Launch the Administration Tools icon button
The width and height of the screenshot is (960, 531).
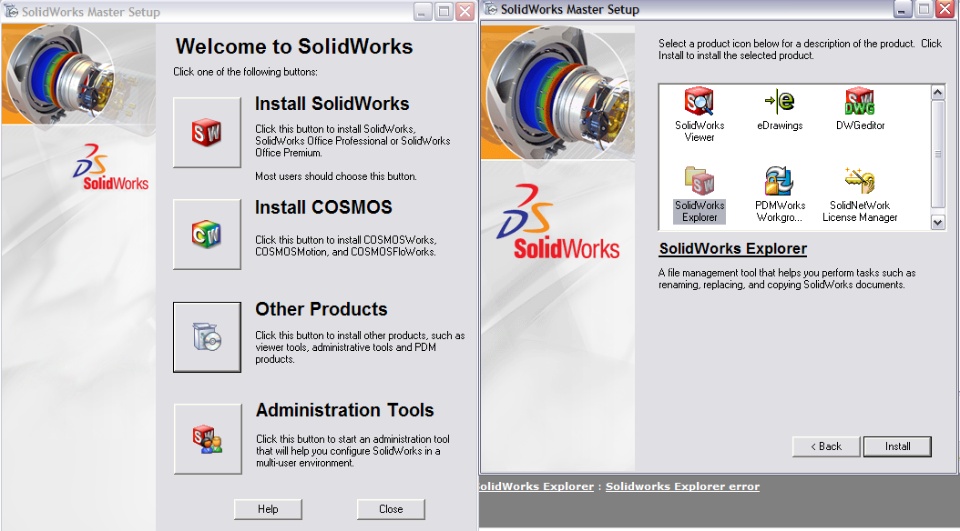(207, 439)
